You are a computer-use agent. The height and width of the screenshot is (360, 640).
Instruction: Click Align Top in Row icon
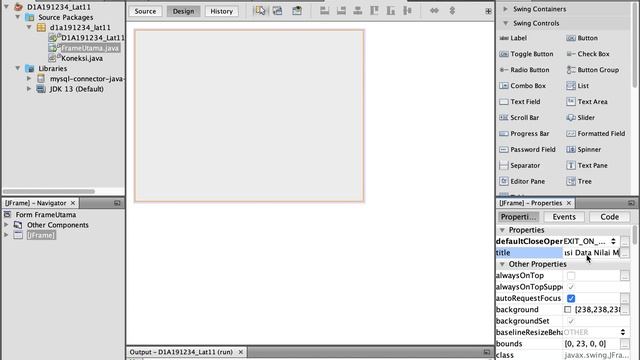[374, 11]
